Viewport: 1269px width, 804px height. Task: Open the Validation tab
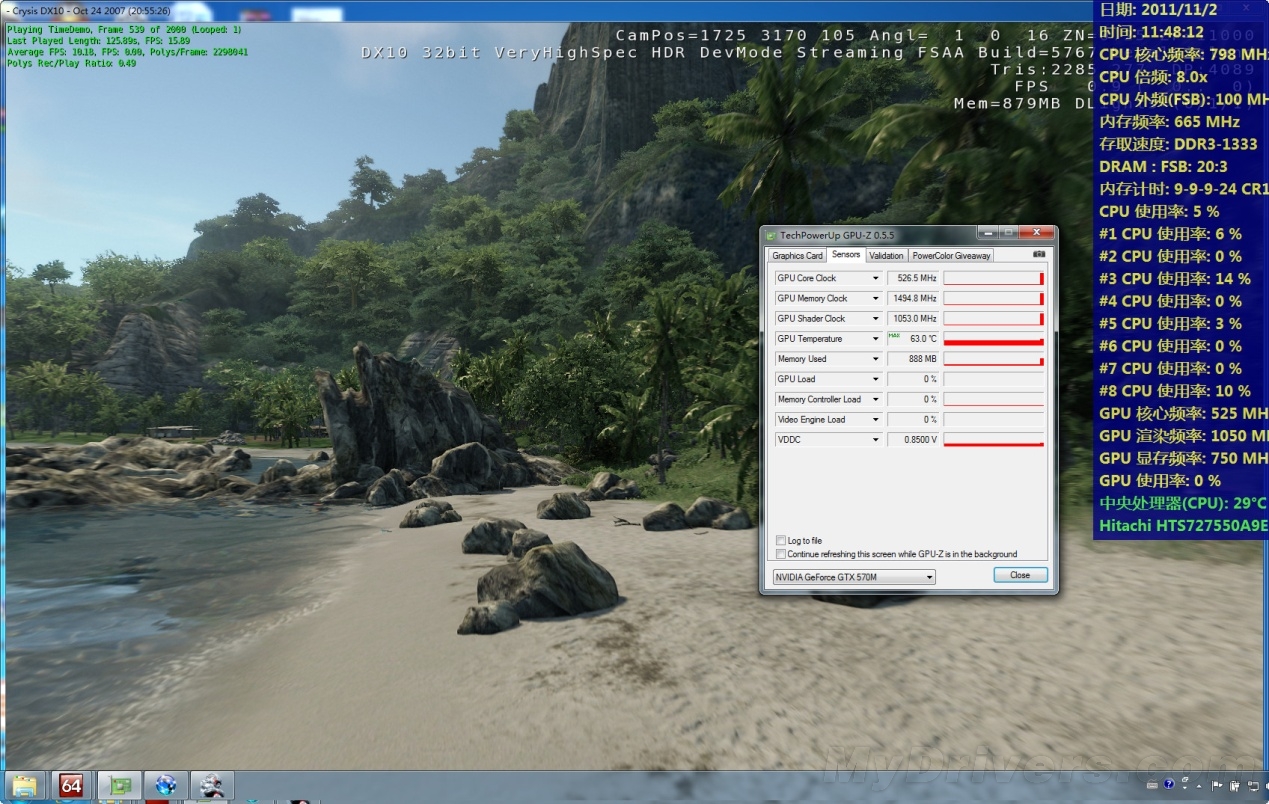tap(886, 256)
